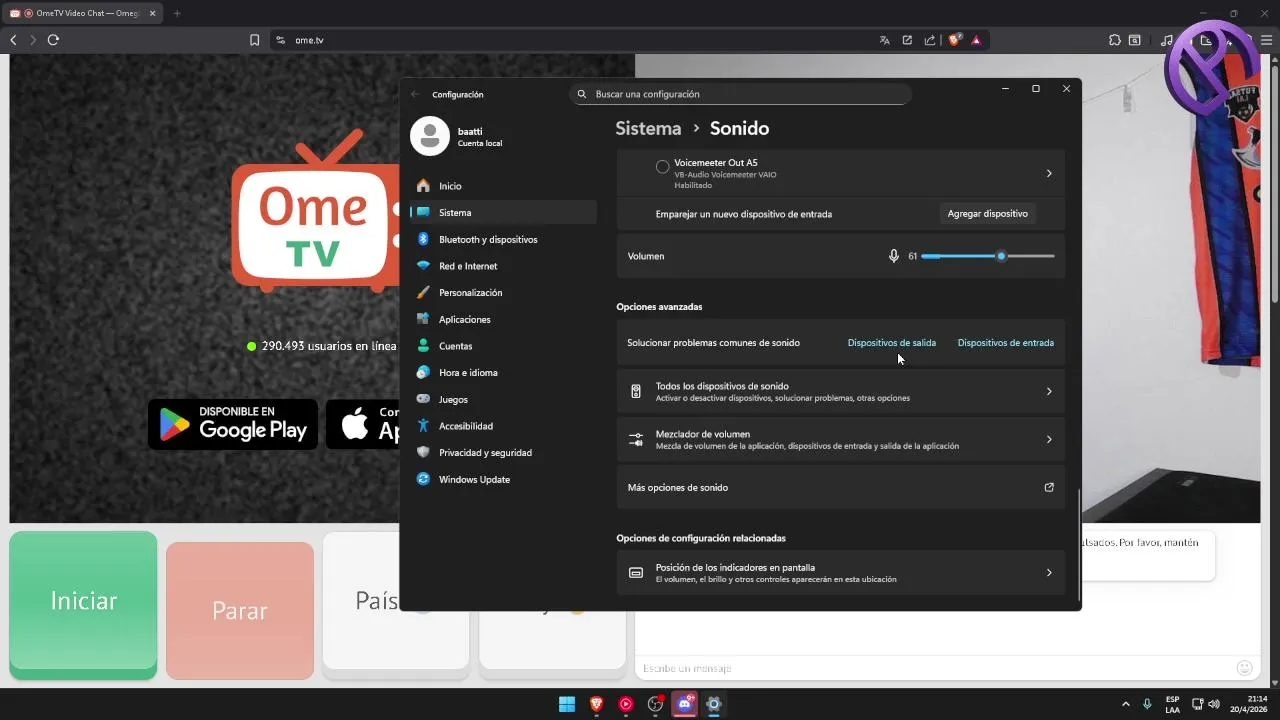
Task: Bookmark this page in browser toolbar
Action: pos(254,40)
